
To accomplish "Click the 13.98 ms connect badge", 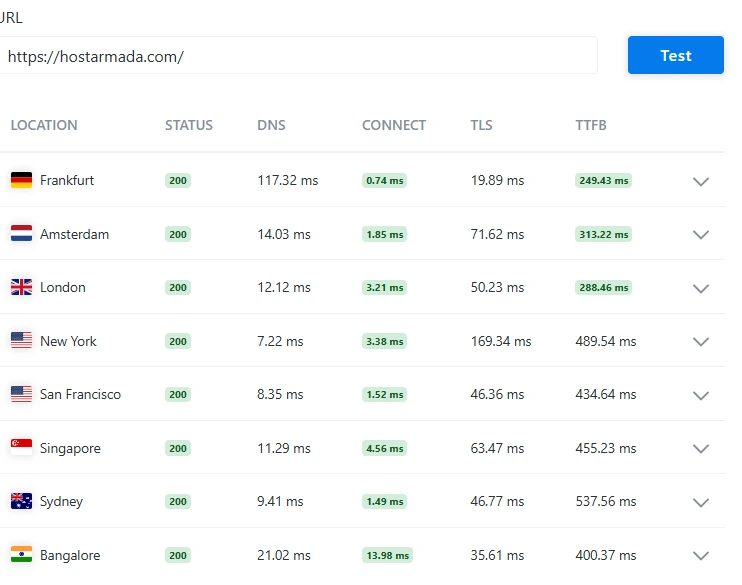I will point(388,555).
